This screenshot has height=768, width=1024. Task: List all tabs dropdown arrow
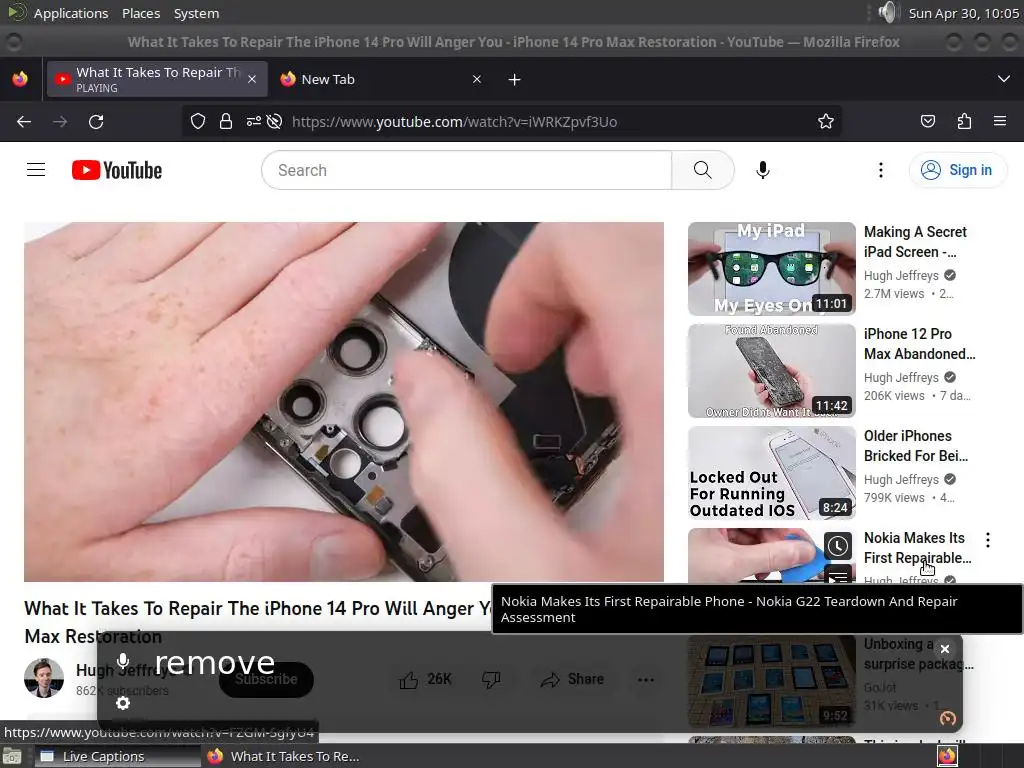tap(1004, 79)
